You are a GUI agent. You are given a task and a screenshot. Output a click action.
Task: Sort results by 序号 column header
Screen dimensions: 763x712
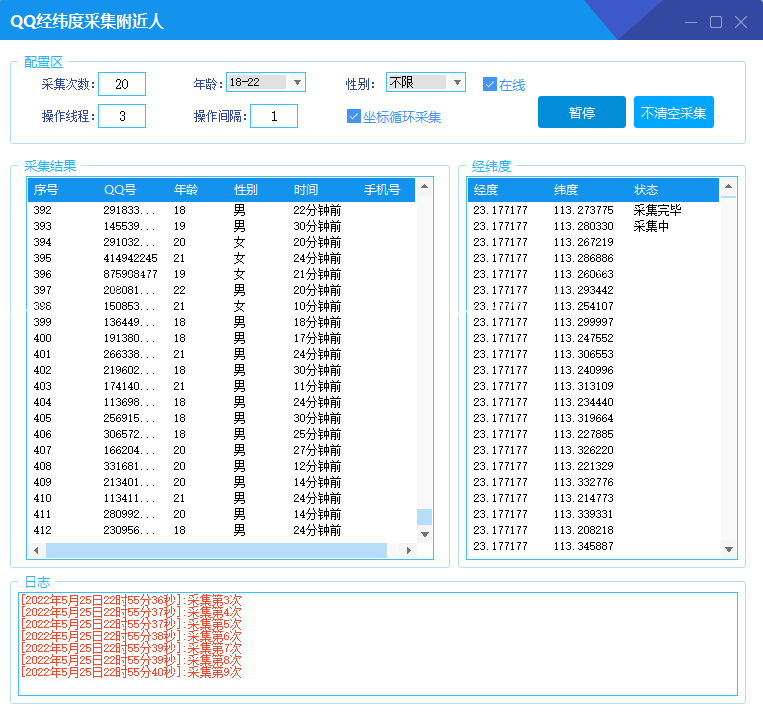pyautogui.click(x=46, y=190)
